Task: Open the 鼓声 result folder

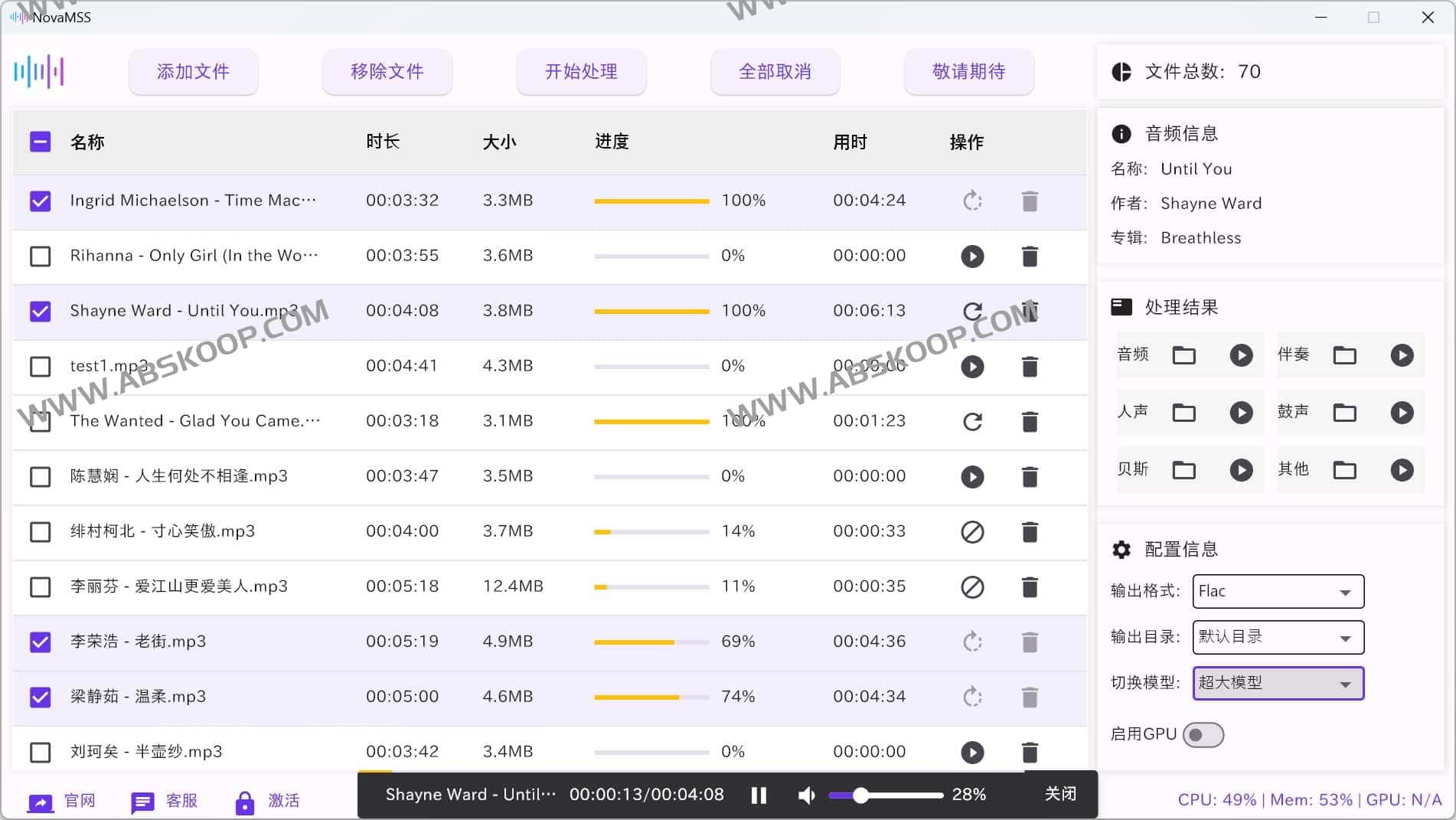Action: [x=1344, y=412]
